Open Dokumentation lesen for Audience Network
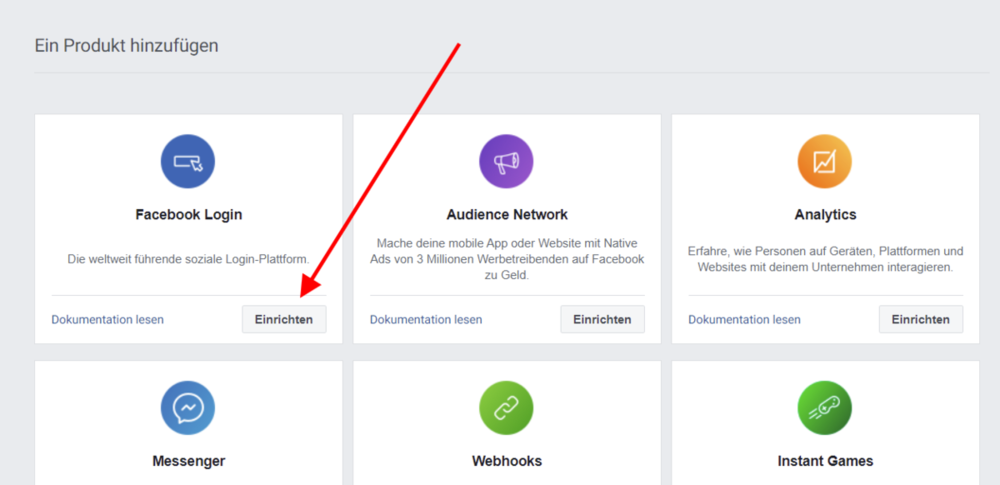Screen dimensions: 1000x485 (x=426, y=319)
